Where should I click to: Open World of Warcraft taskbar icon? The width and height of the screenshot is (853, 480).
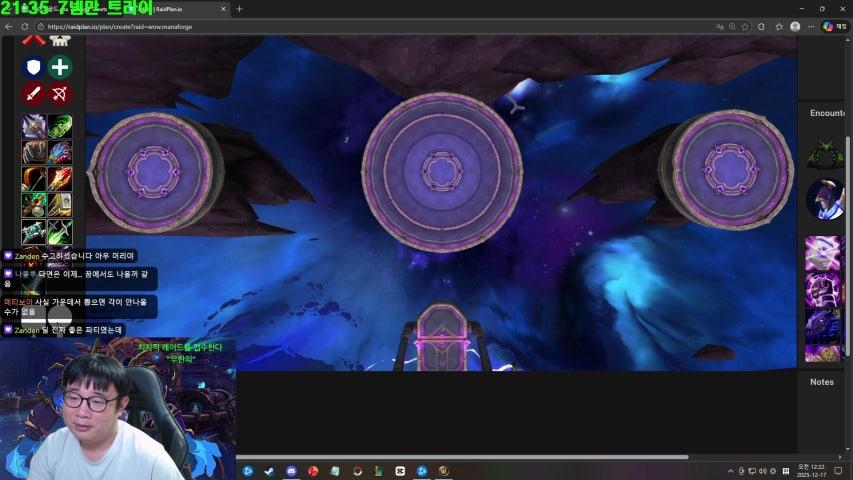tap(443, 471)
